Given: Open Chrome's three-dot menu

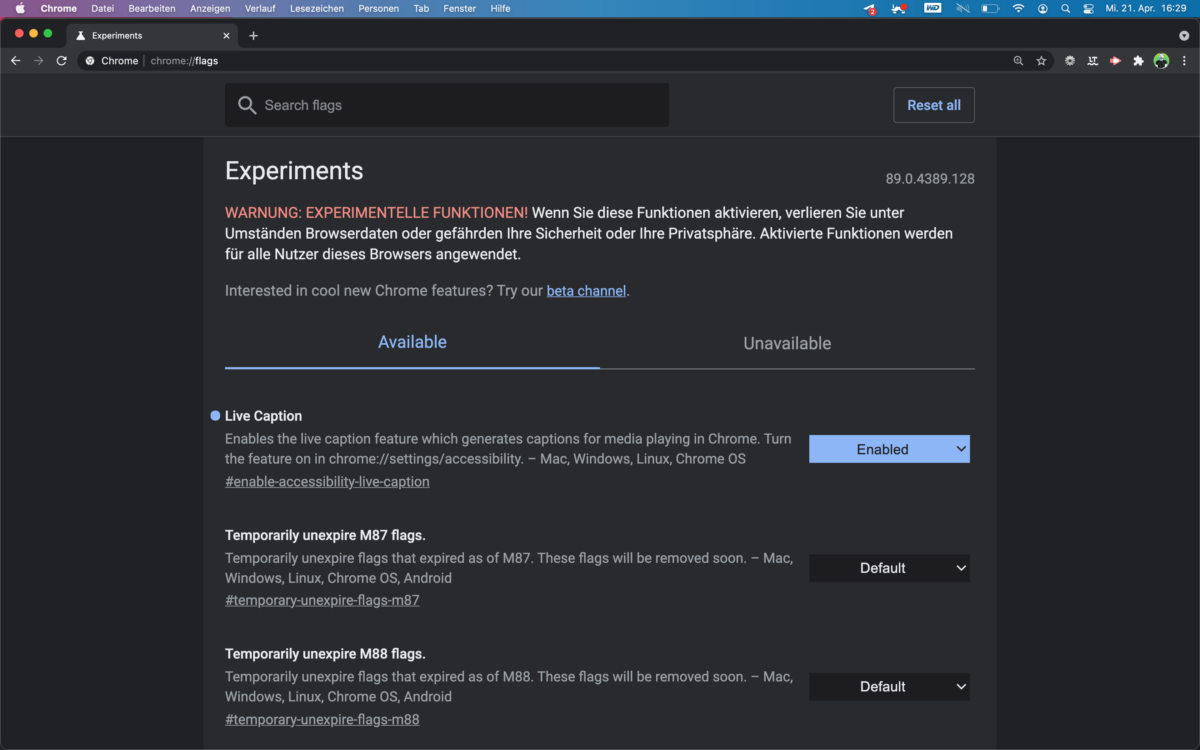Looking at the screenshot, I should point(1184,61).
